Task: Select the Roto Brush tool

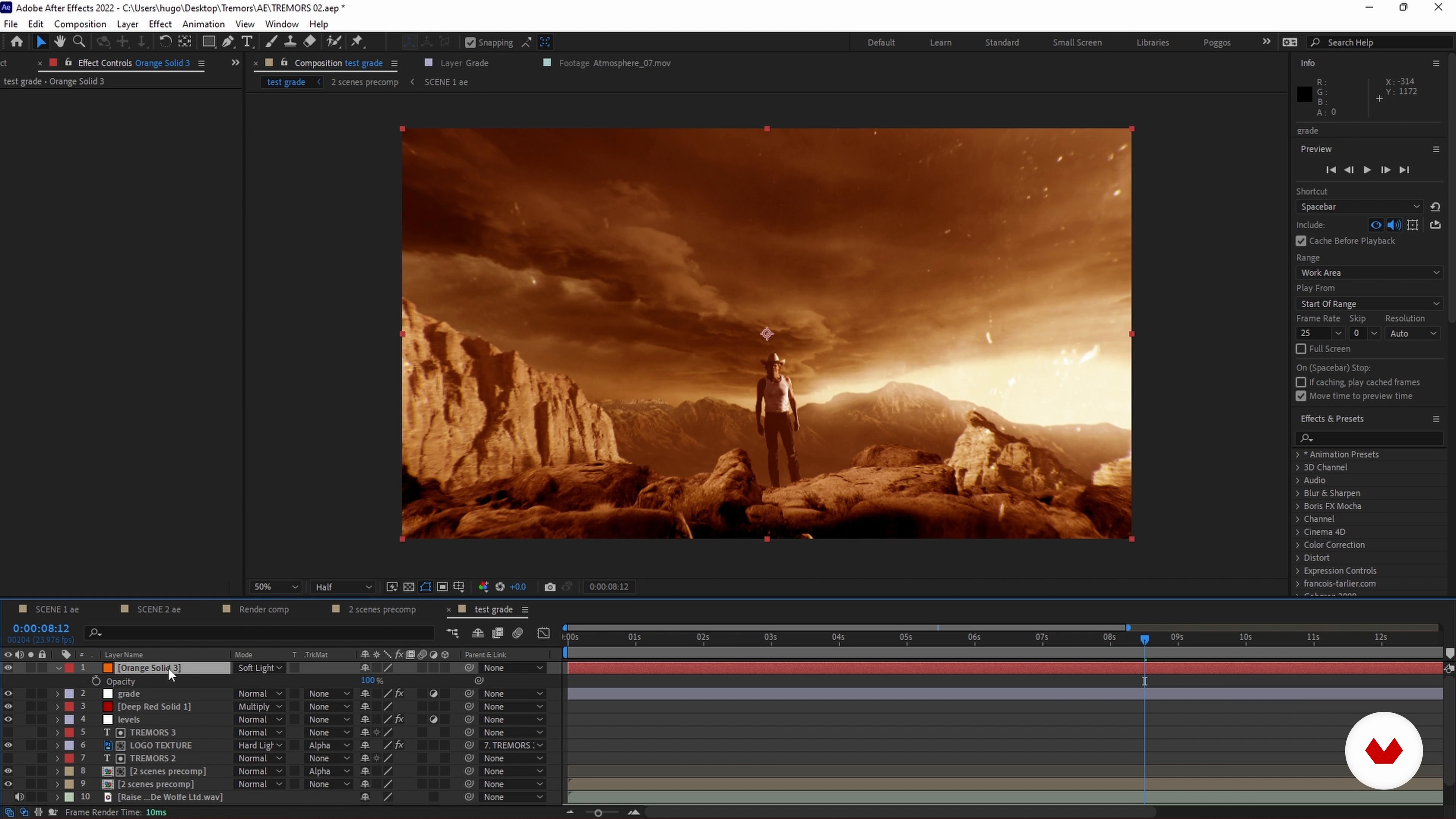Action: pos(334,42)
